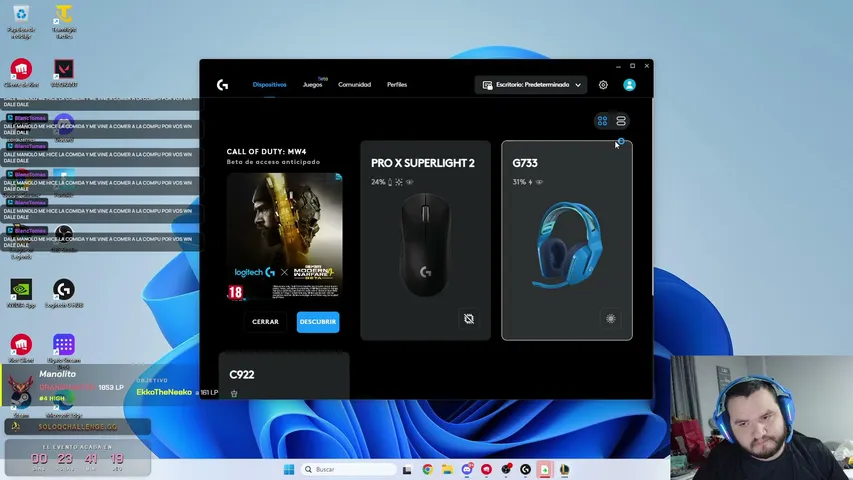
Task: Click small icon under C922 title
Action: pyautogui.click(x=234, y=393)
